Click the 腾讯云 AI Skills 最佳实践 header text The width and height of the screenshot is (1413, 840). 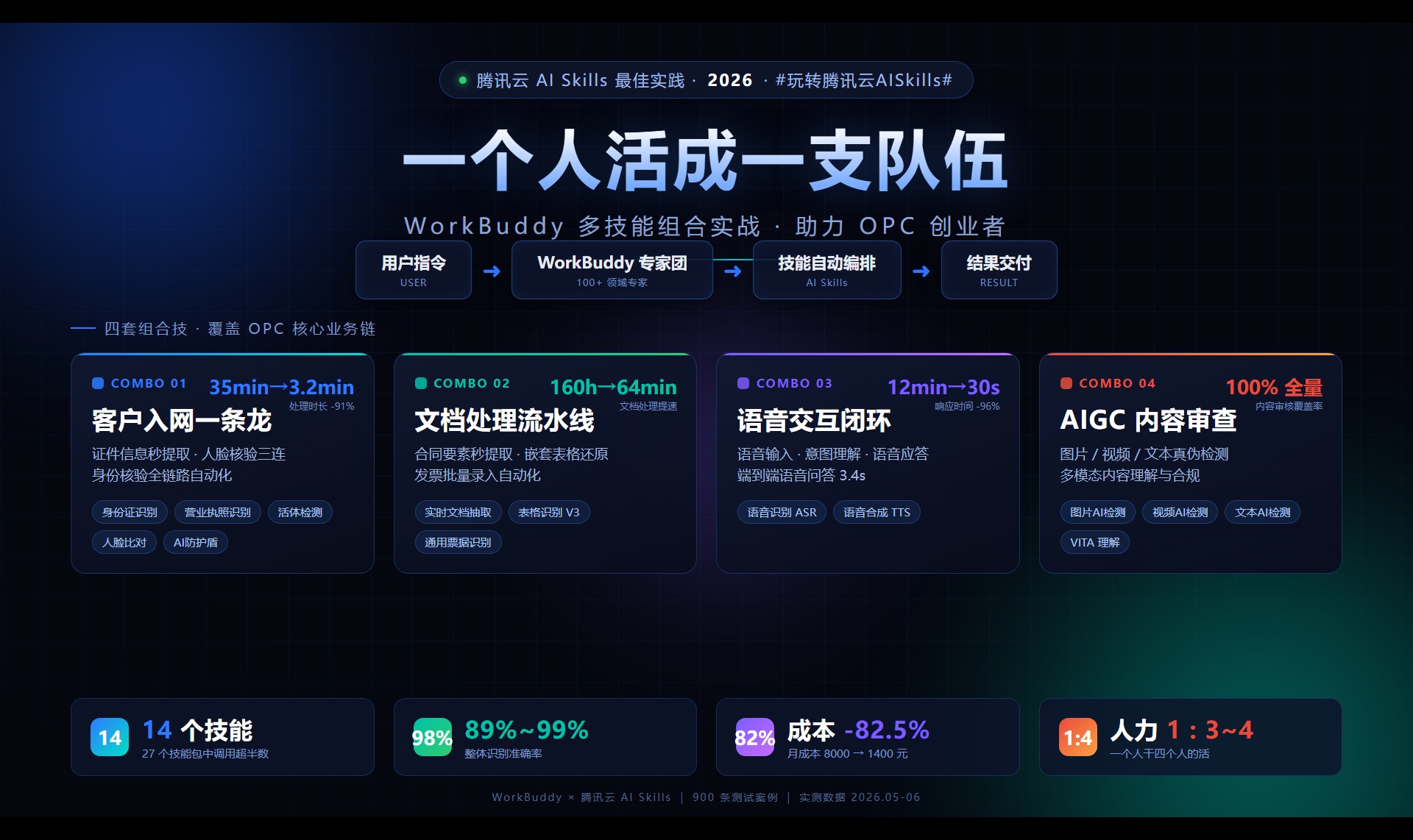pyautogui.click(x=580, y=80)
